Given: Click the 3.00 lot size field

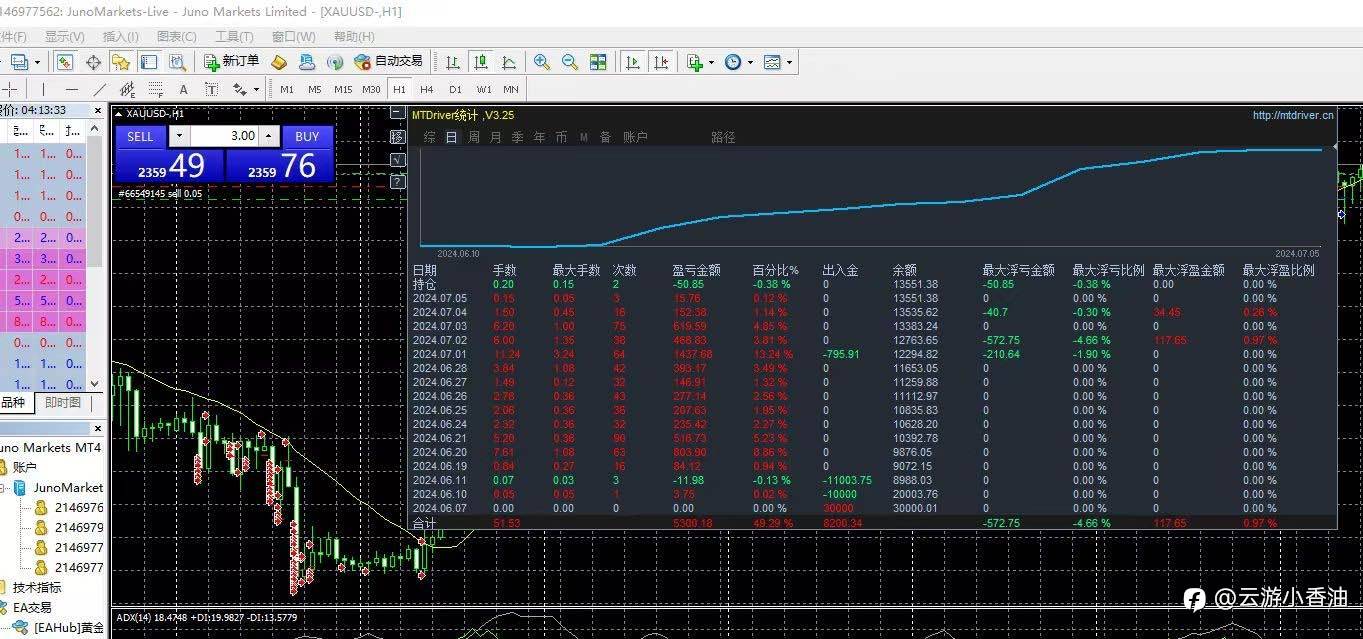Looking at the screenshot, I should (x=224, y=136).
